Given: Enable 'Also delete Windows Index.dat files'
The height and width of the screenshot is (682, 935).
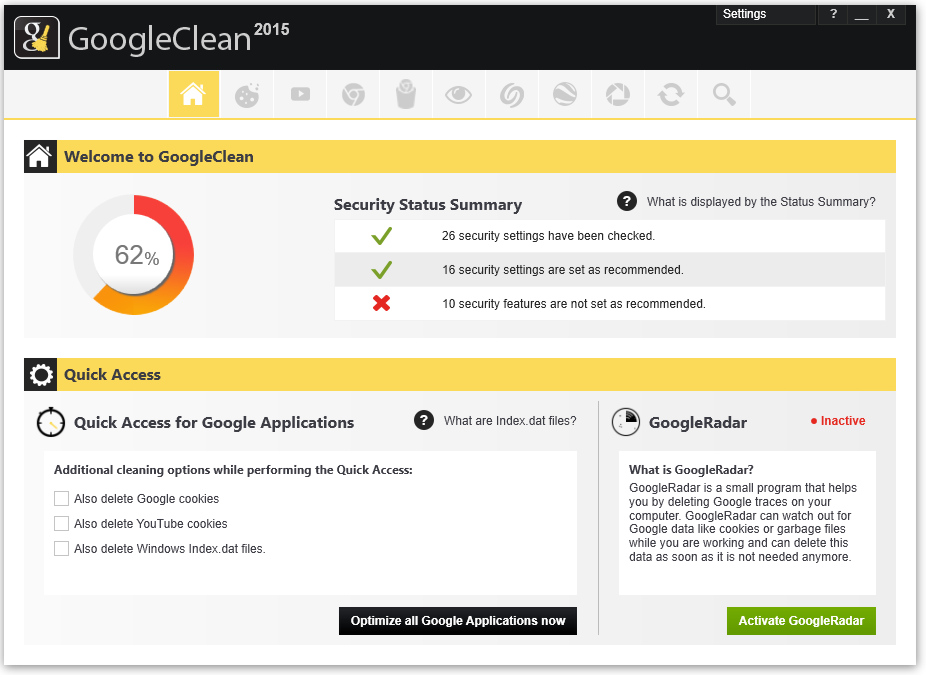Looking at the screenshot, I should click(61, 548).
